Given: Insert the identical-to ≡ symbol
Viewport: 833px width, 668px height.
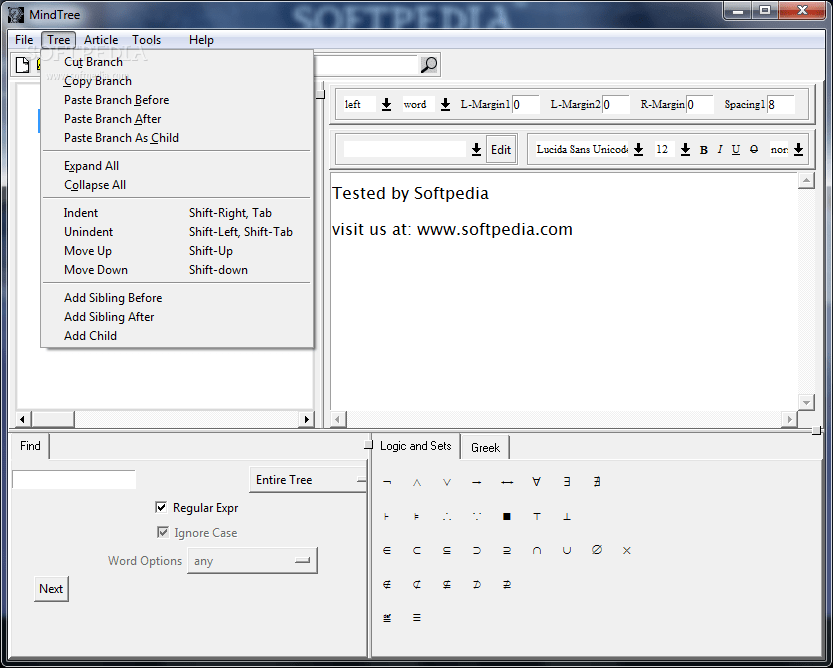Looking at the screenshot, I should coord(416,618).
